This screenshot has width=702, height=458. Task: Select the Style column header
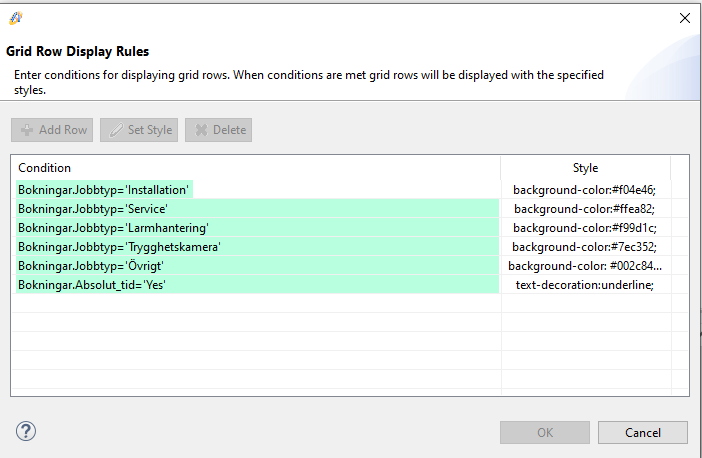tap(585, 168)
